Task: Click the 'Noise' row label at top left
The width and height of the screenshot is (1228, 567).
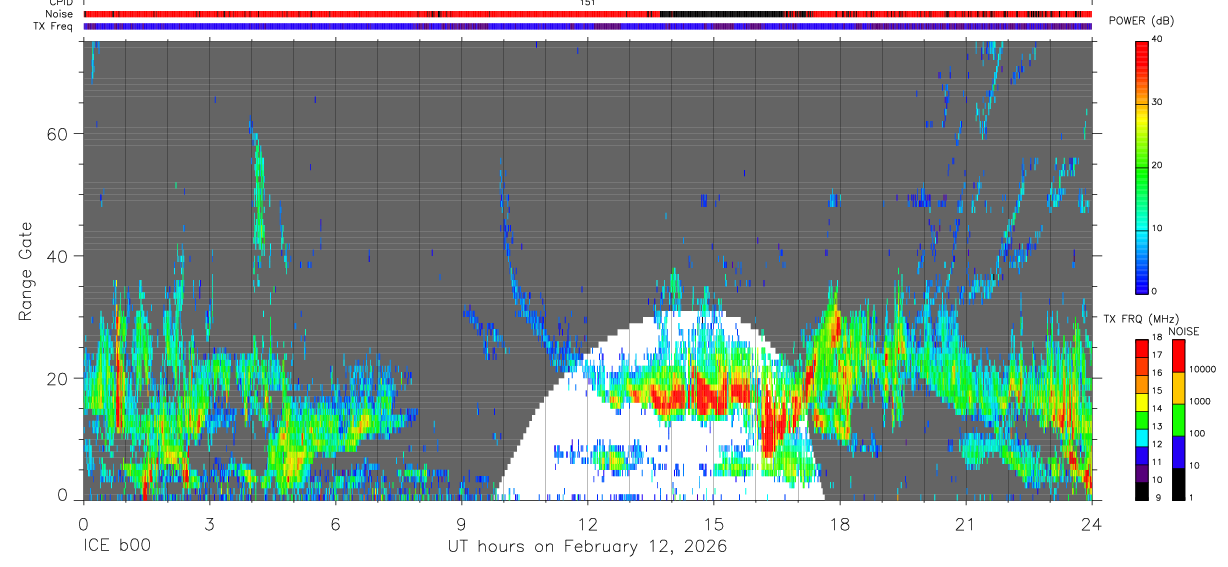Action: click(x=59, y=14)
